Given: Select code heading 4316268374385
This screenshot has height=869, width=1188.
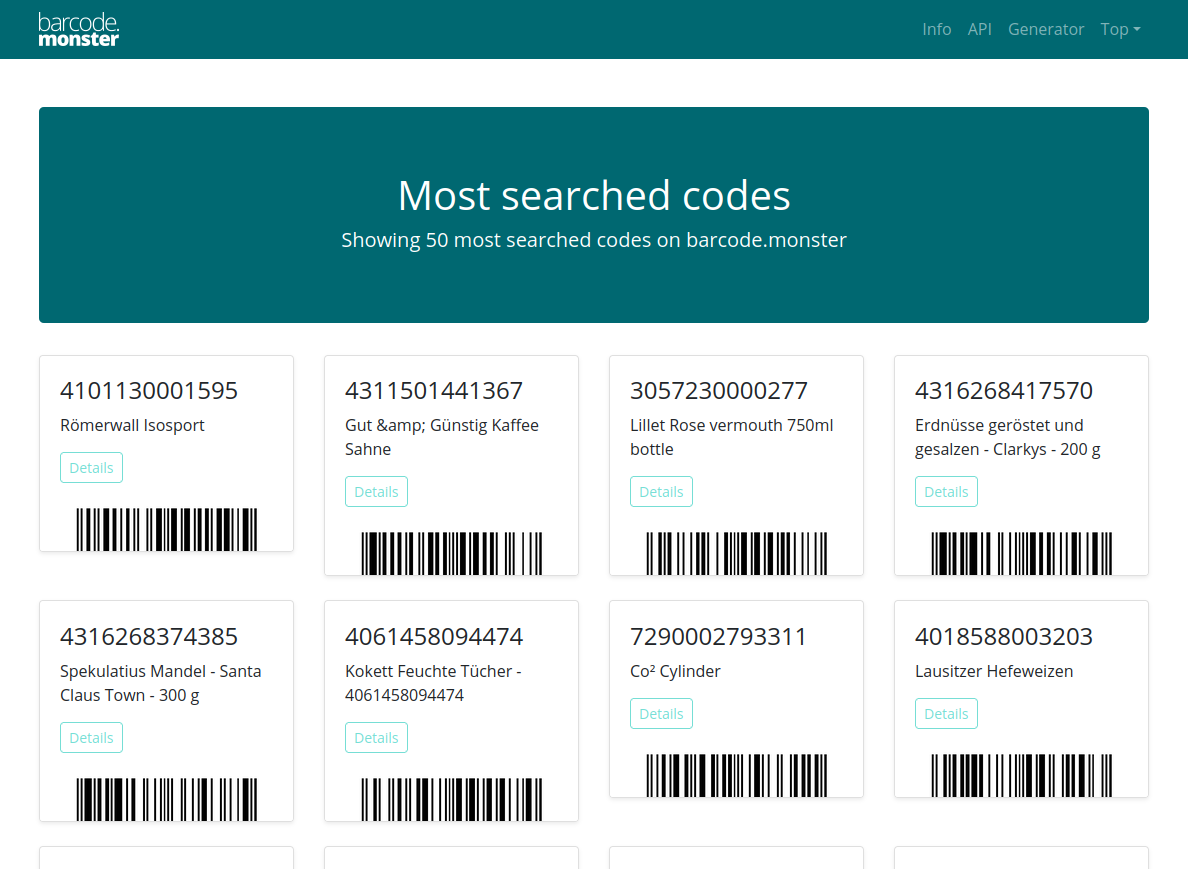Looking at the screenshot, I should (x=149, y=637).
